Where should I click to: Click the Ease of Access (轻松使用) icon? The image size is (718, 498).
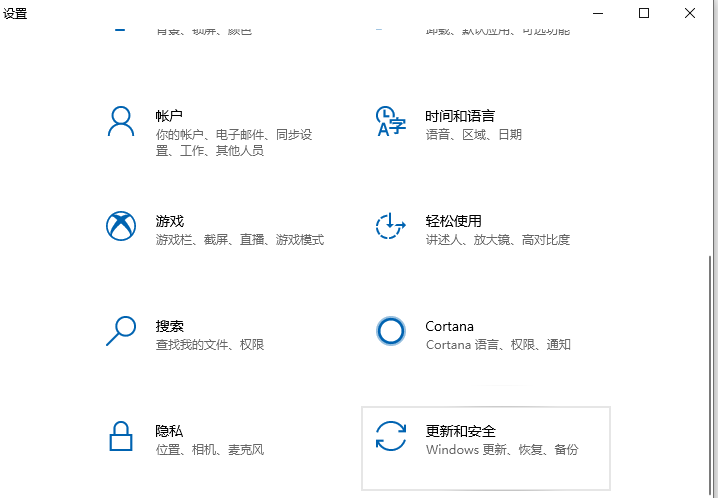point(391,226)
